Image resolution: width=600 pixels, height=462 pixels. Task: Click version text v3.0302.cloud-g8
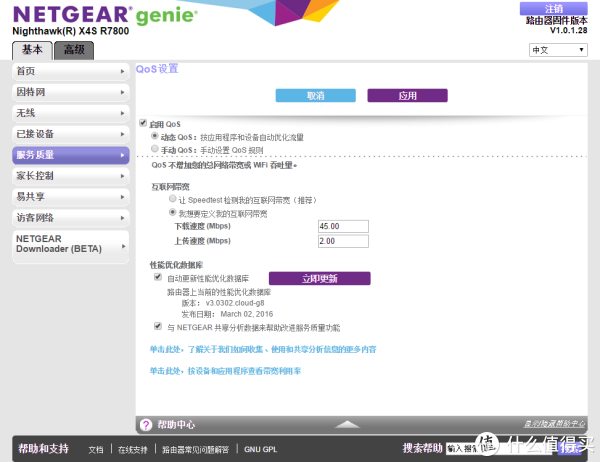point(235,303)
